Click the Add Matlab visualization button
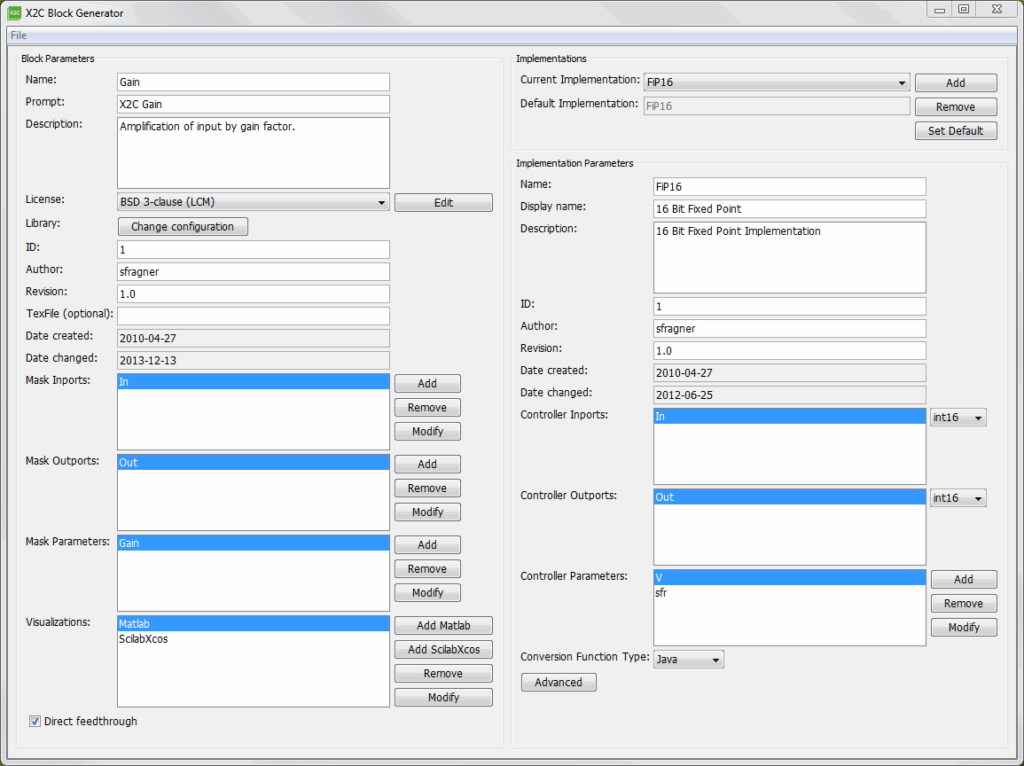Image resolution: width=1024 pixels, height=766 pixels. tap(443, 626)
